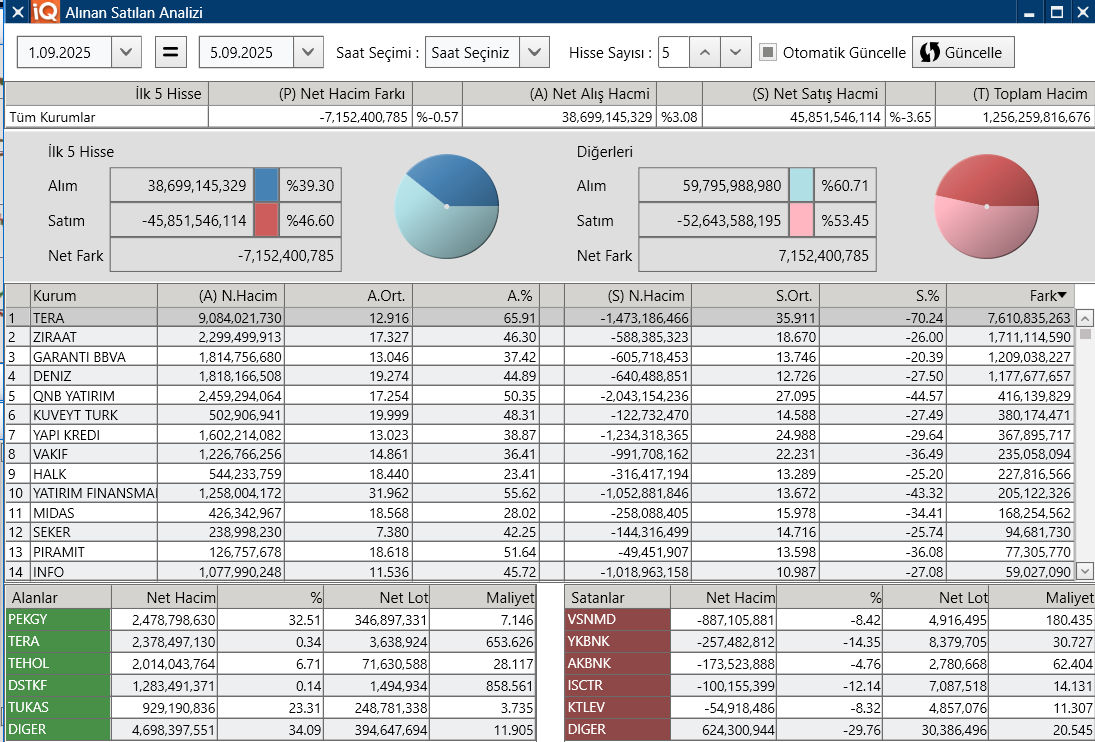The image size is (1095, 742).
Task: Click the A.% column header
Action: point(476,295)
